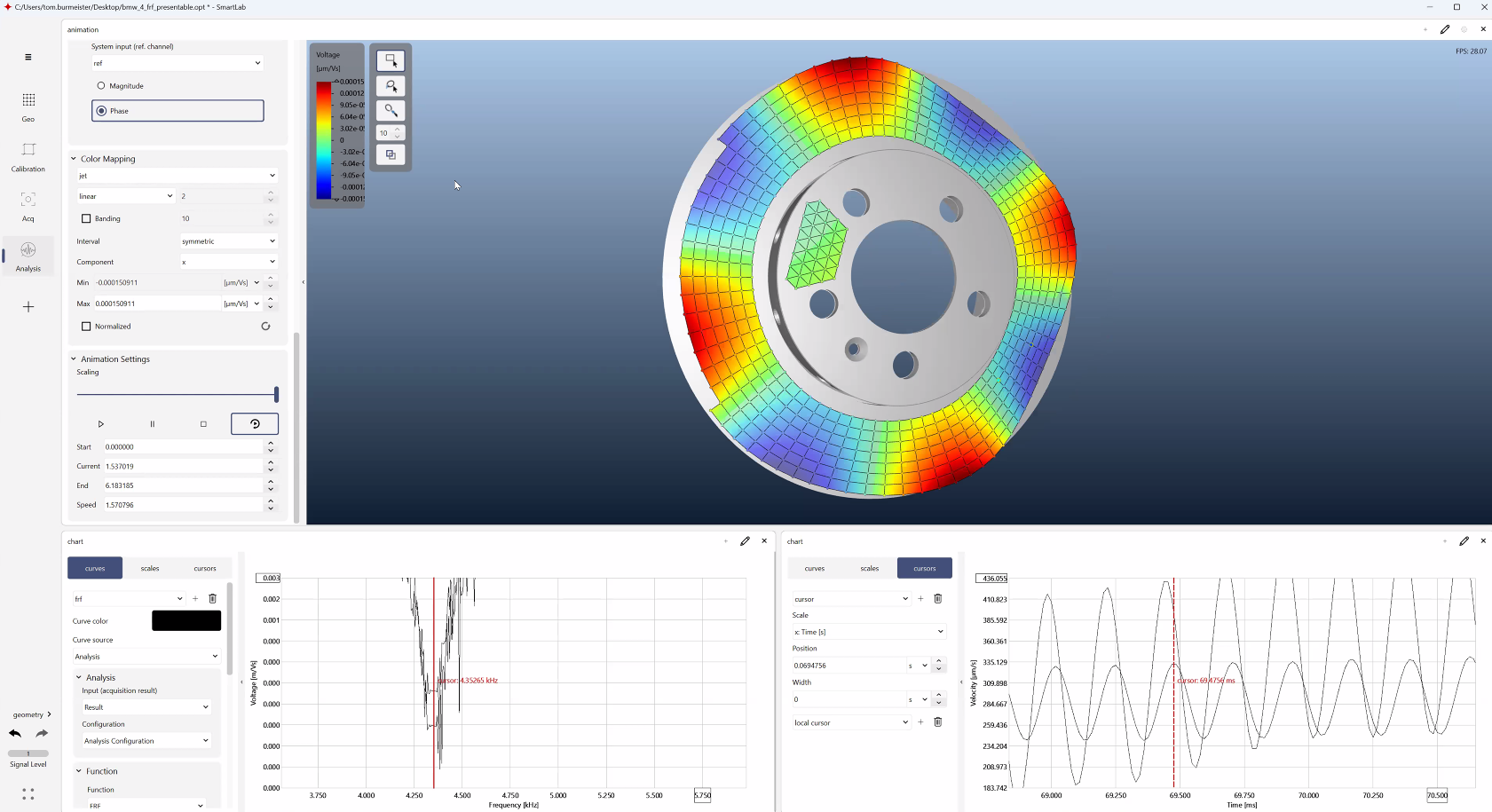Click the overlapping squares tool in viewport

coord(391,154)
